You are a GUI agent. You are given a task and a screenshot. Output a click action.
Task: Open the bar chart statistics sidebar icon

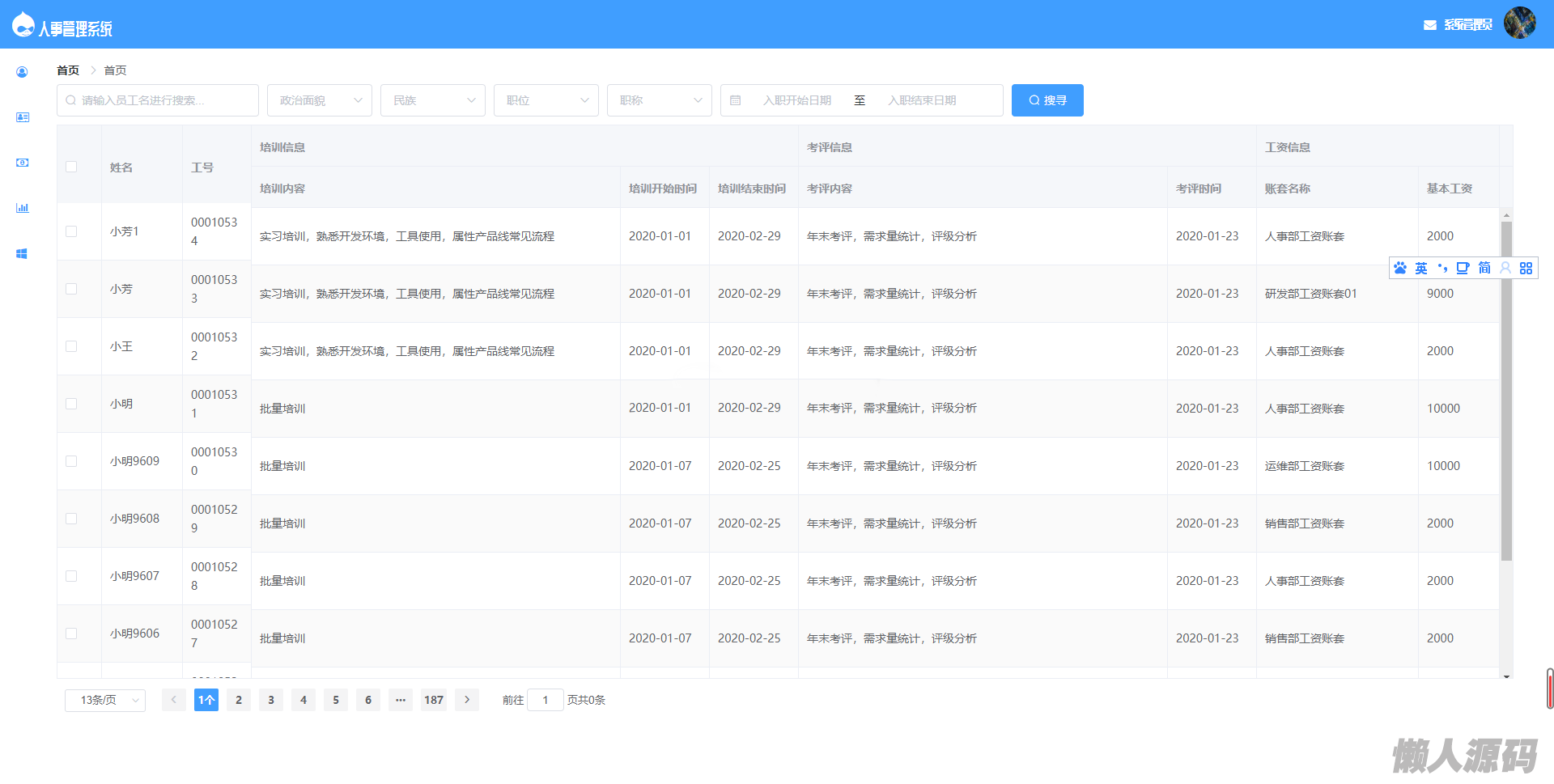coord(22,208)
